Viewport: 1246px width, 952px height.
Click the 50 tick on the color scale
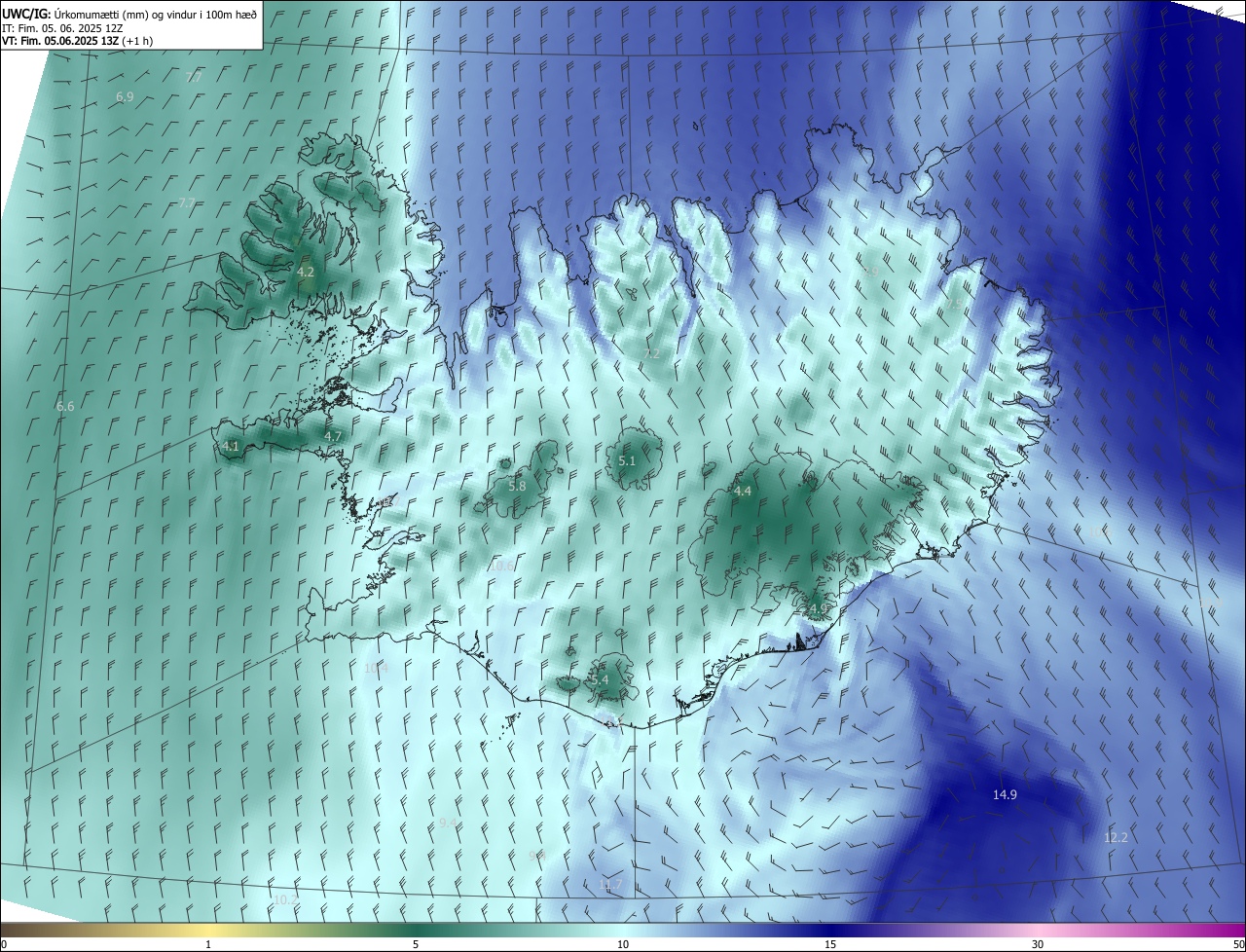(x=1238, y=944)
